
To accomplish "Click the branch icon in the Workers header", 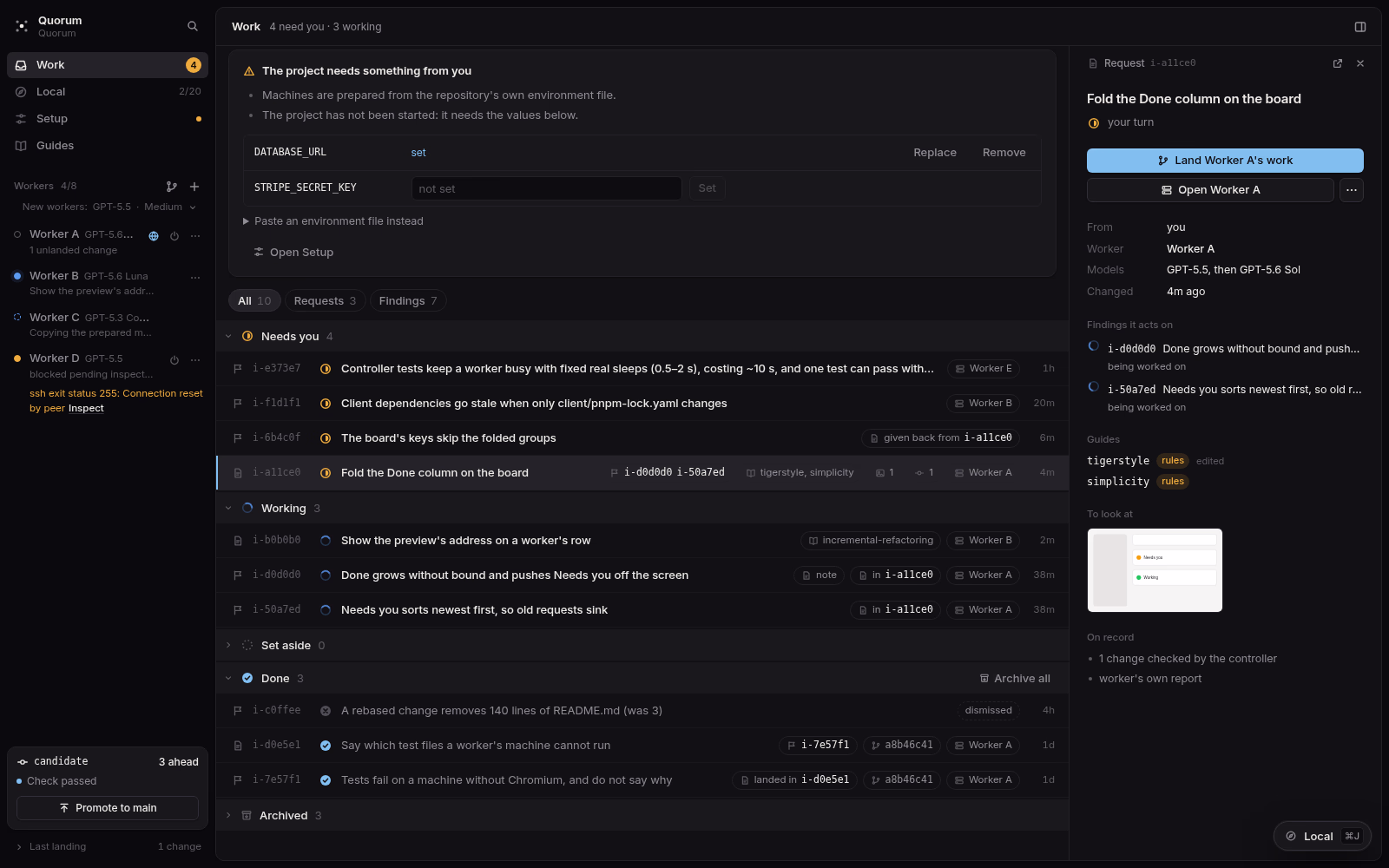I will [172, 186].
